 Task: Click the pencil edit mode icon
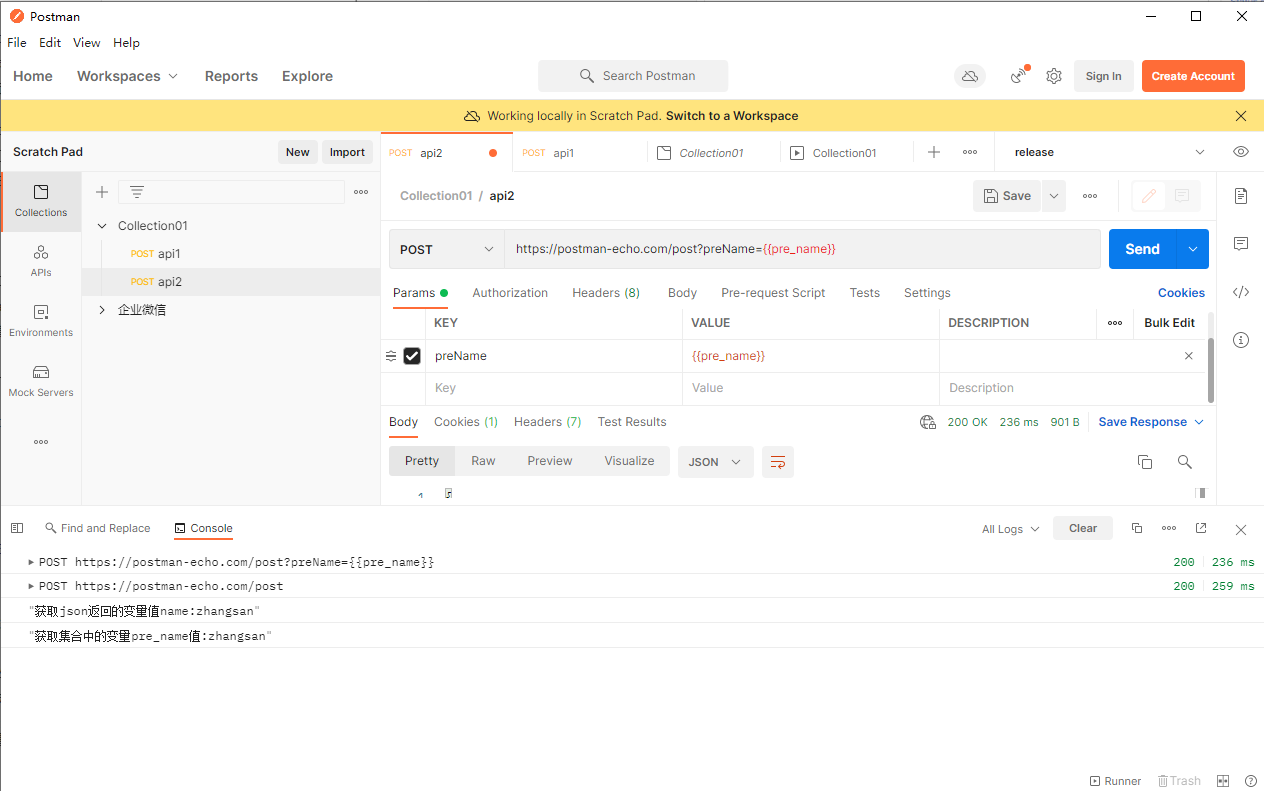pyautogui.click(x=1149, y=196)
